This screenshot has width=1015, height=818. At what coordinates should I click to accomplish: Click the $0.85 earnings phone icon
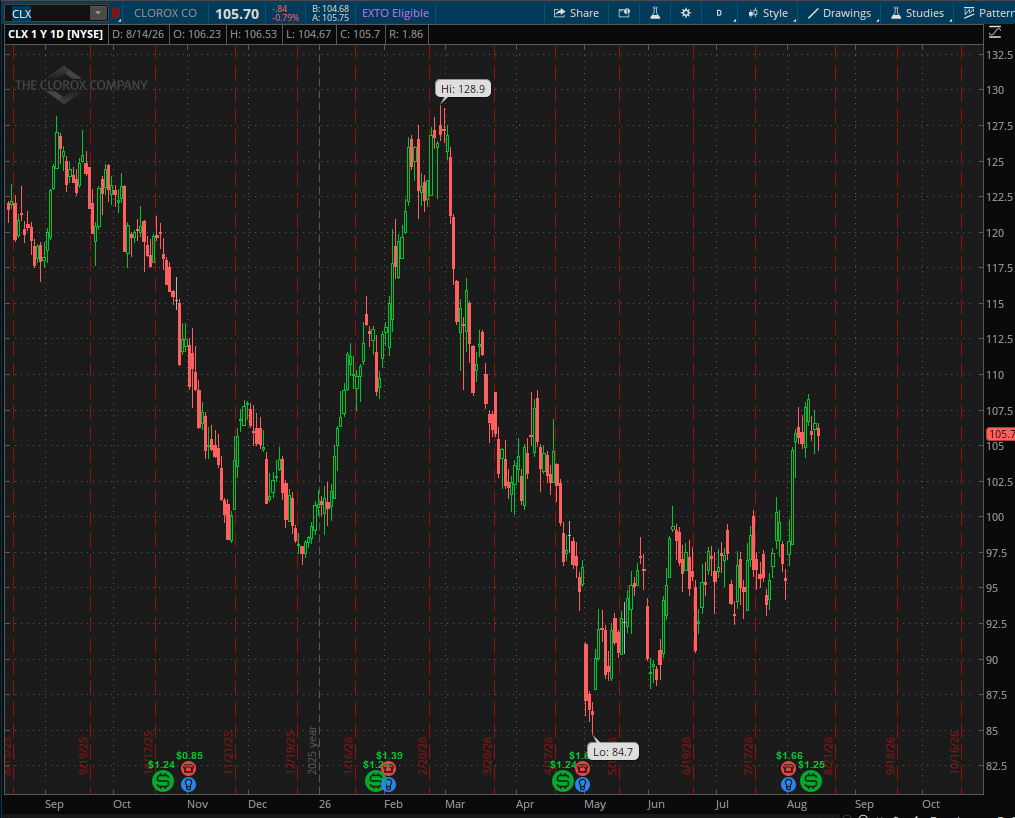(188, 769)
